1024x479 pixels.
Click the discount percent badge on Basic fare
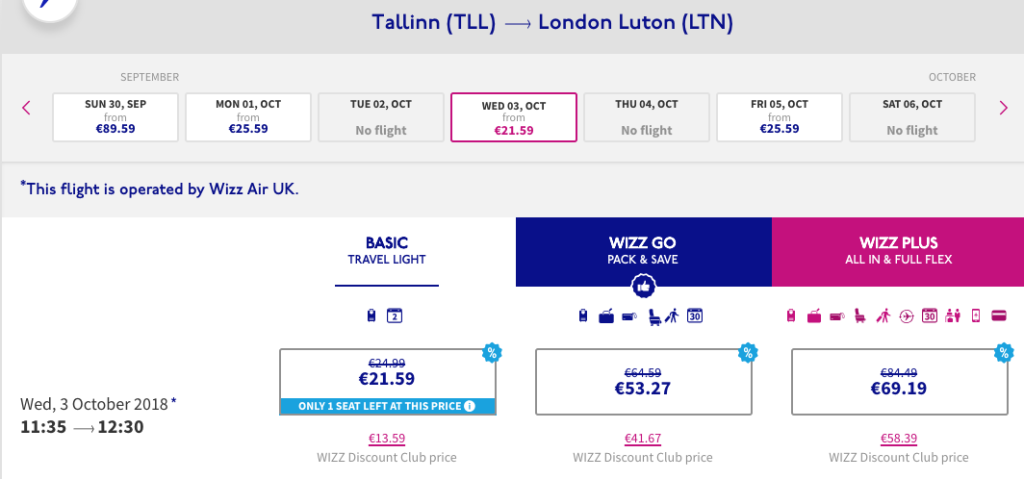tap(492, 352)
